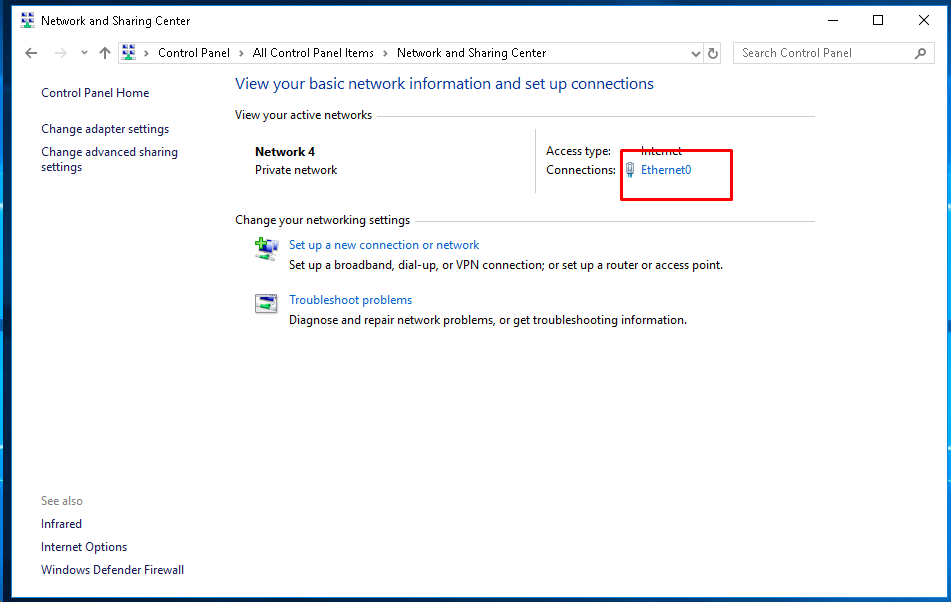Screen dimensions: 951x602
Task: Select Control Panel Home in the sidebar
Action: 95,92
